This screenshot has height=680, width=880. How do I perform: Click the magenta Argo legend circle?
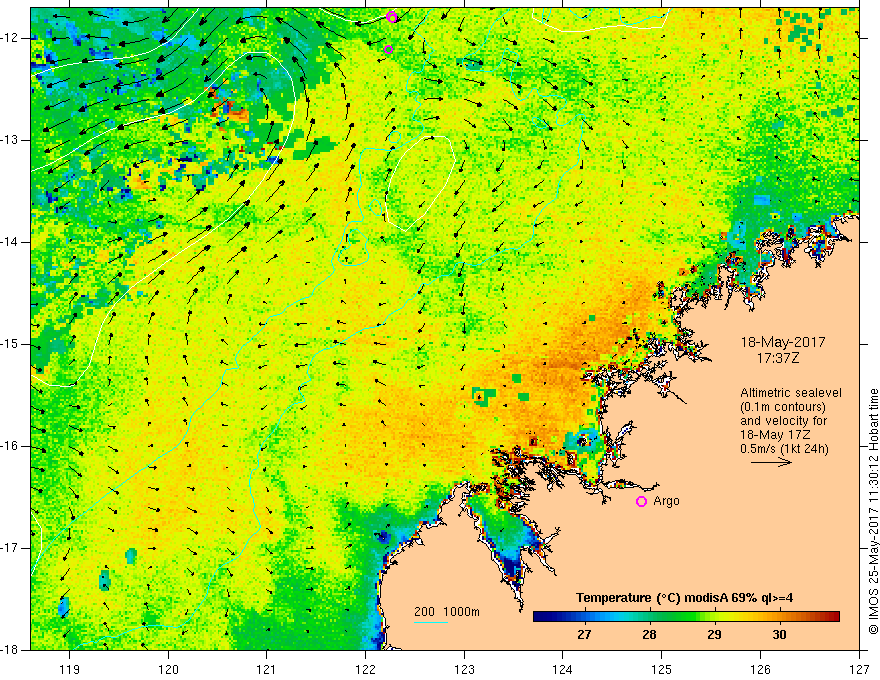(x=641, y=501)
